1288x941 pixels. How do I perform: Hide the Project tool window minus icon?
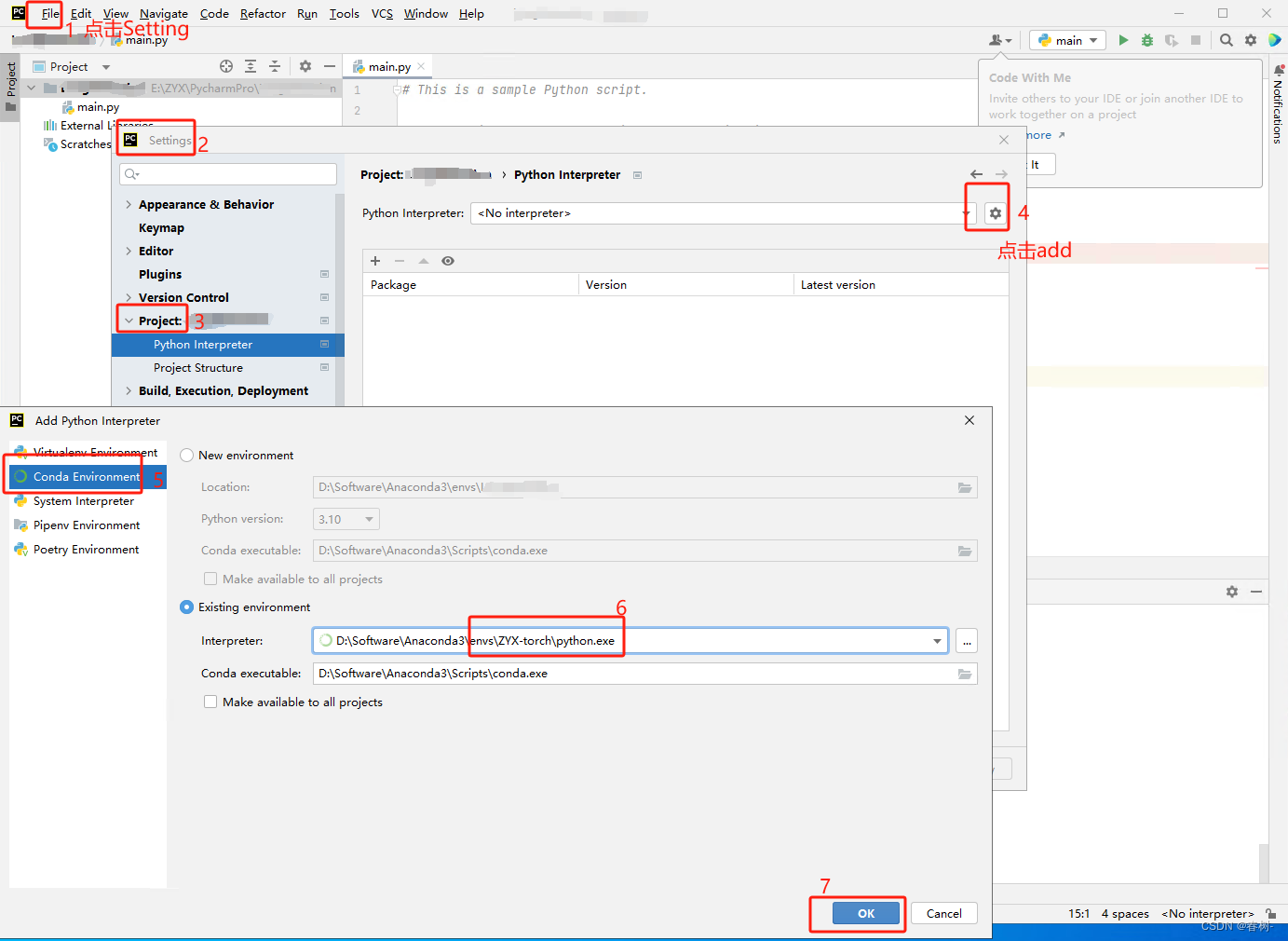click(330, 66)
